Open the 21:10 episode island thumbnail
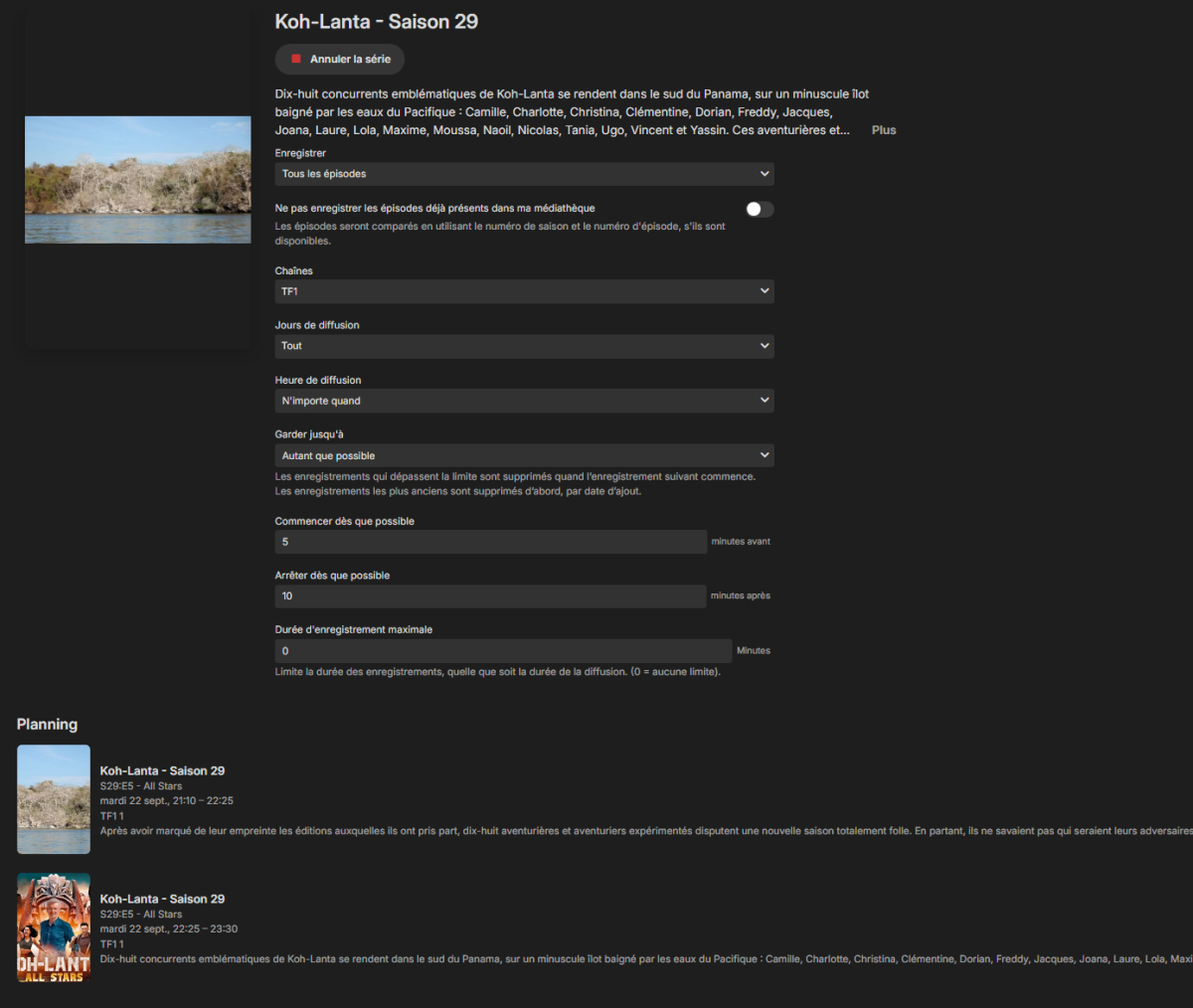 click(54, 799)
